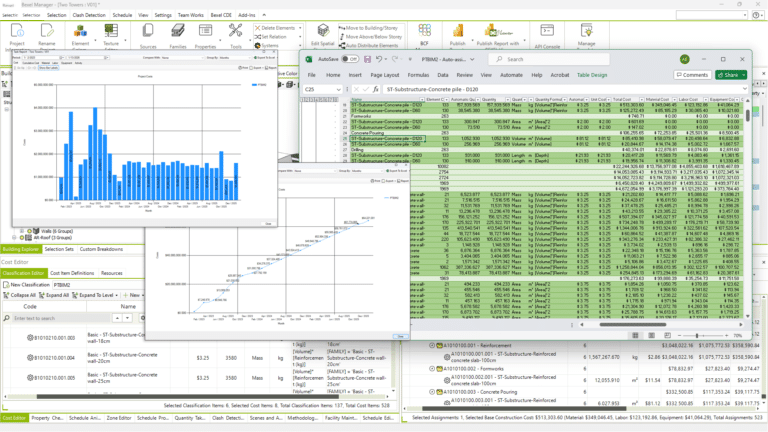Image resolution: width=768 pixels, height=432 pixels.
Task: Click the Excel Search box
Action: click(x=549, y=59)
